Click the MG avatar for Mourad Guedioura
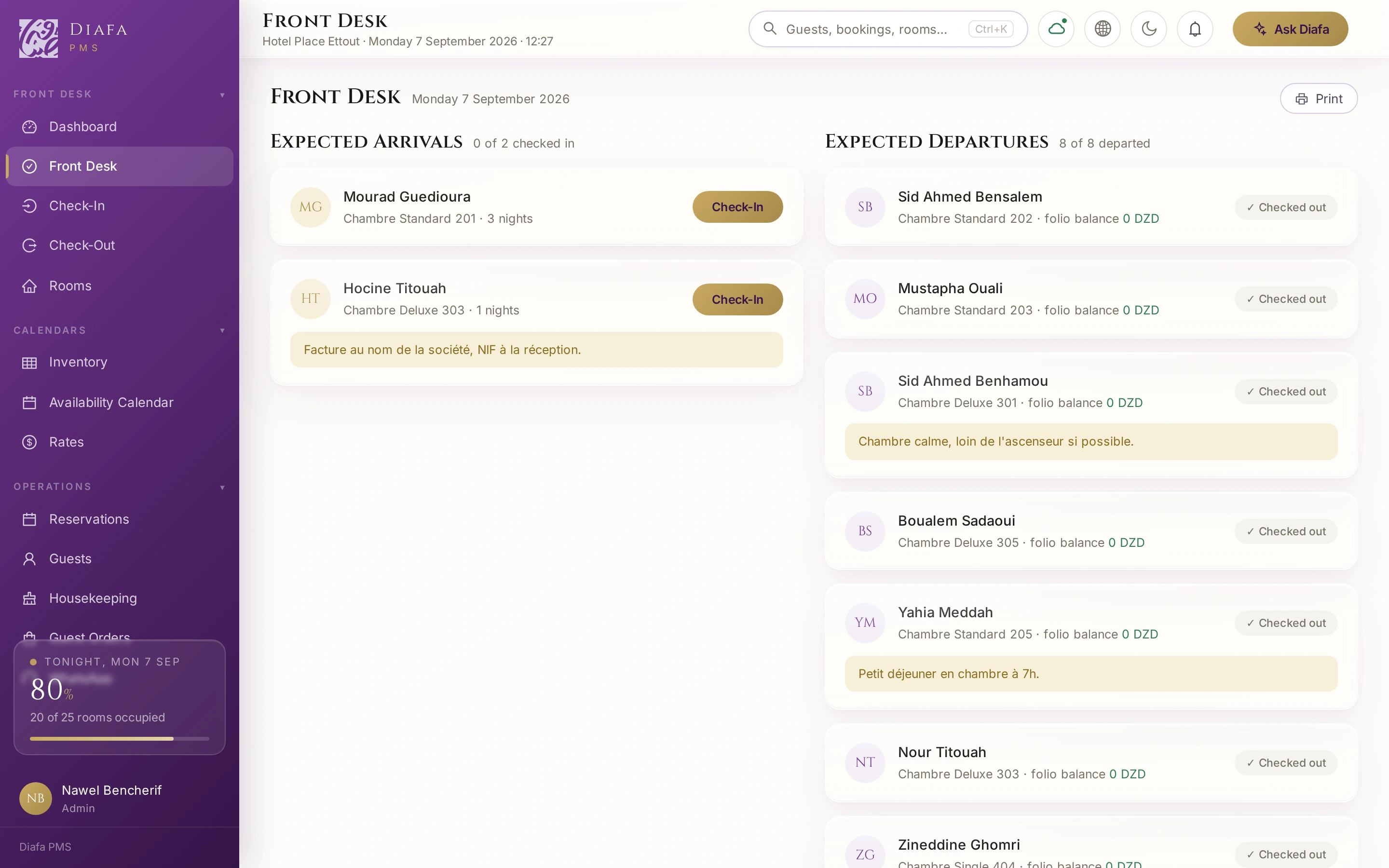The image size is (1389, 868). (x=311, y=207)
